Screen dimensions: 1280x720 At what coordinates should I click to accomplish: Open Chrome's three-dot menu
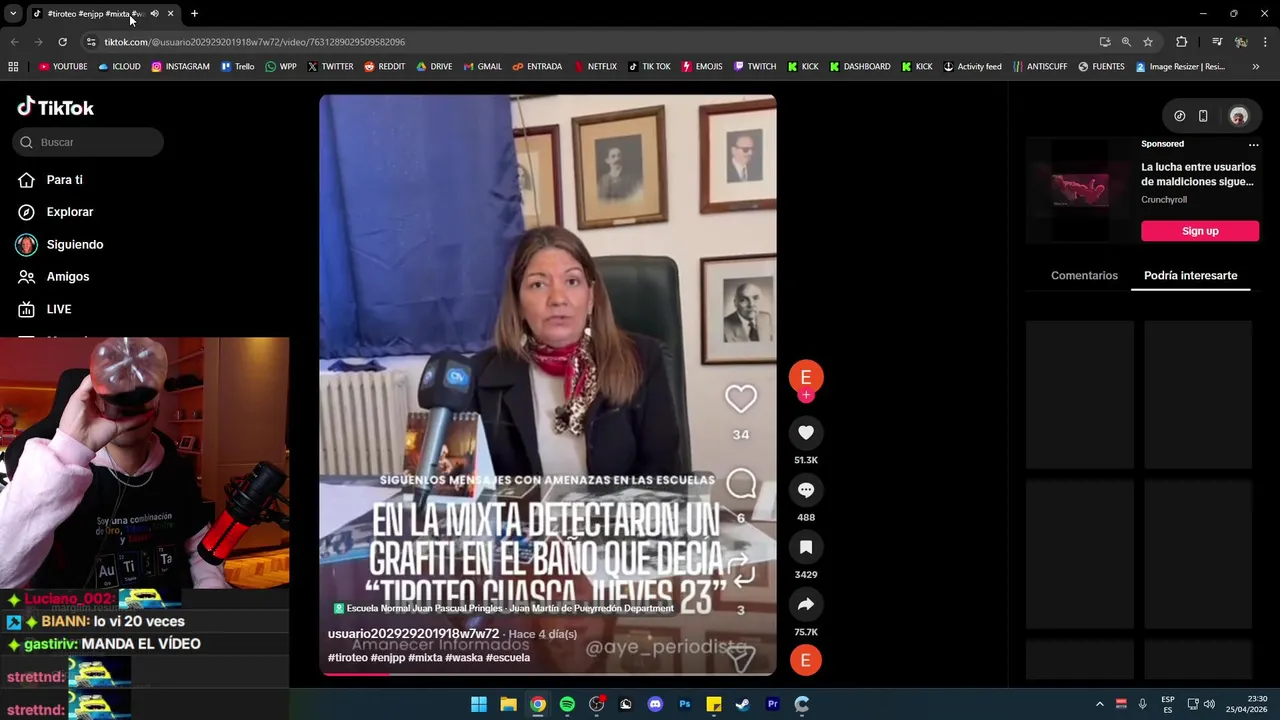1265,42
